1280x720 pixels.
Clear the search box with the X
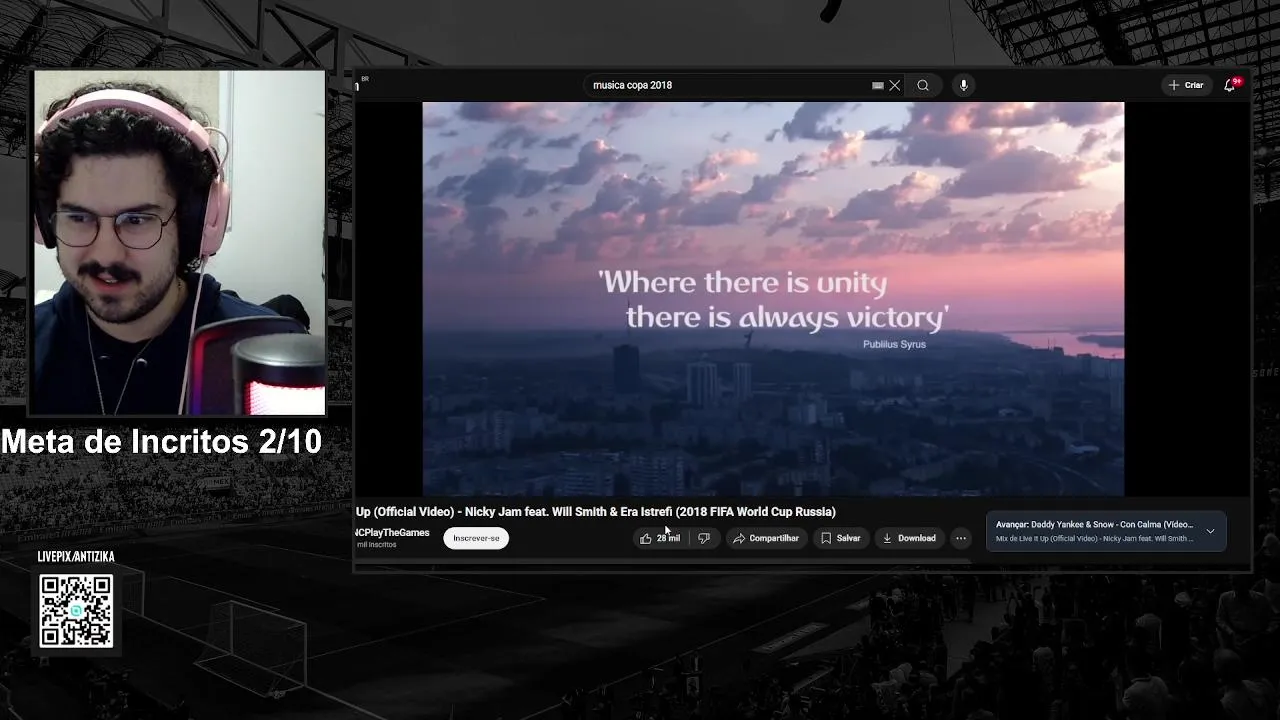895,85
